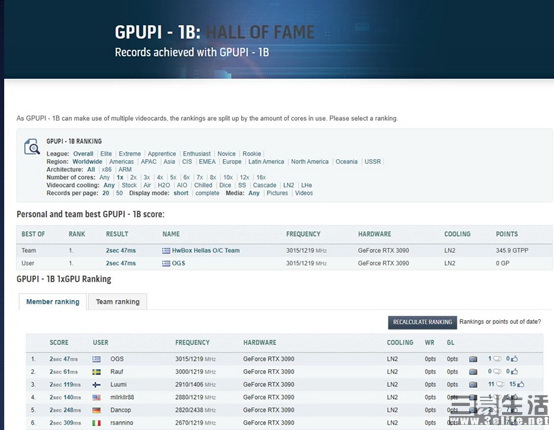Image resolution: width=554 pixels, height=430 pixels.
Task: Click the US flag in row 4
Action: (x=96, y=397)
